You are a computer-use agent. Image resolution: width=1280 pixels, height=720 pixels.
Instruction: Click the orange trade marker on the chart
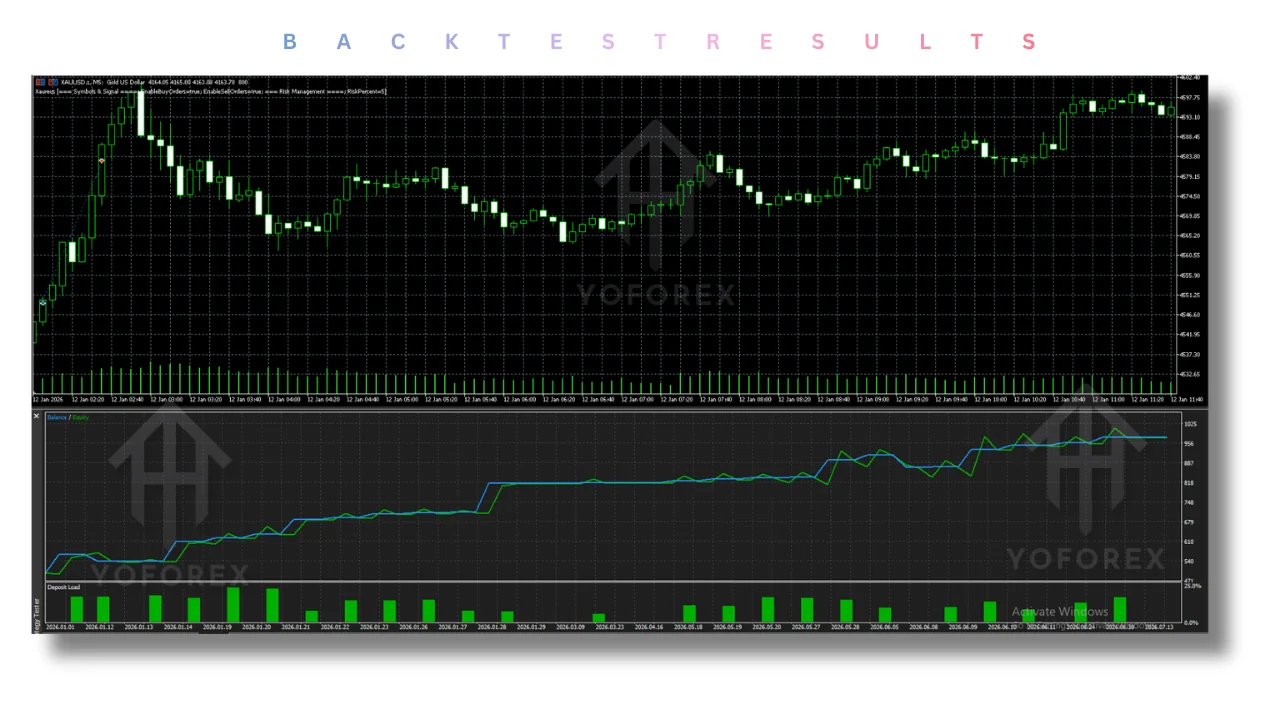(102, 160)
